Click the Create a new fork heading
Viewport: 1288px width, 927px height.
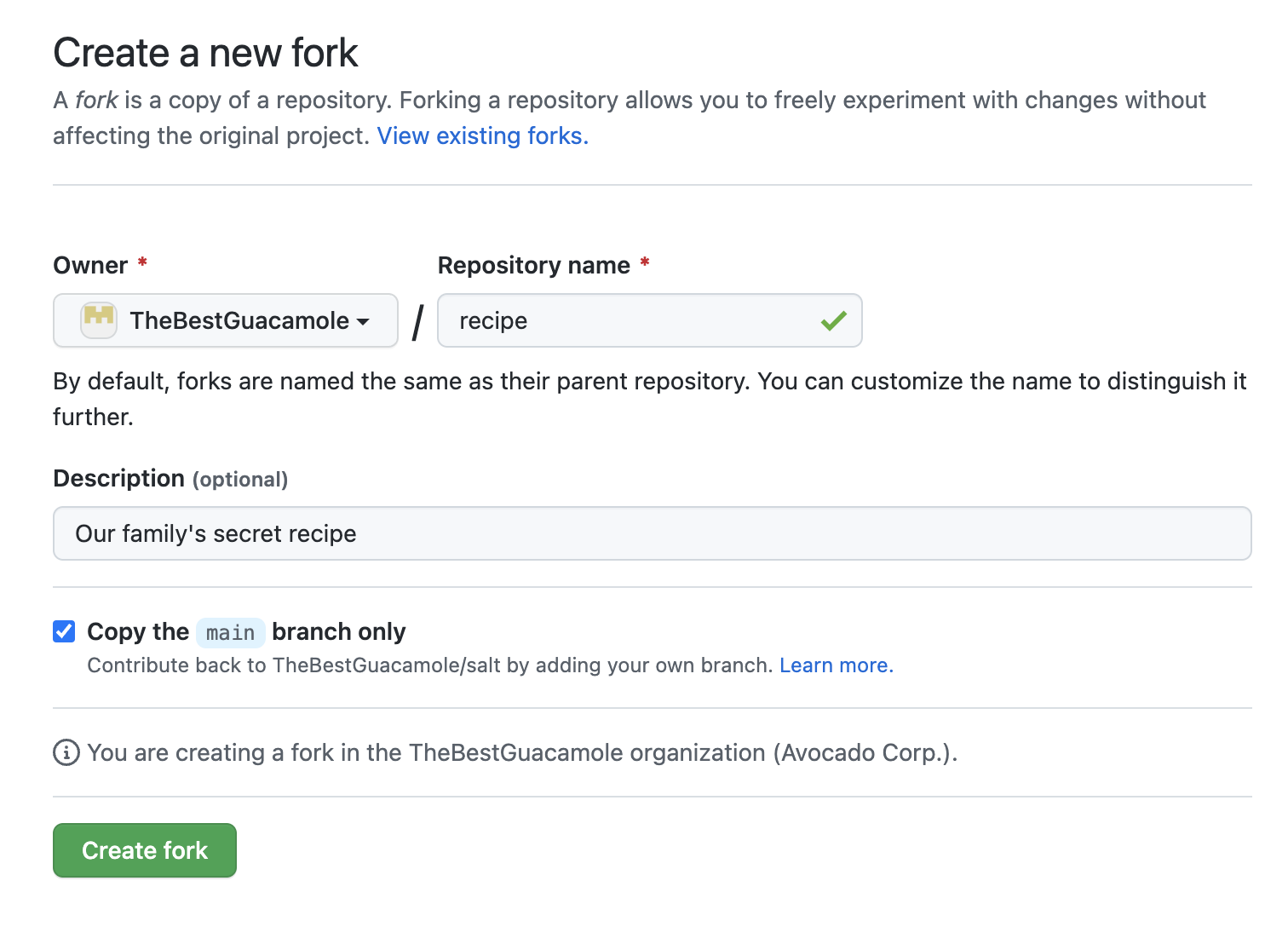(204, 52)
